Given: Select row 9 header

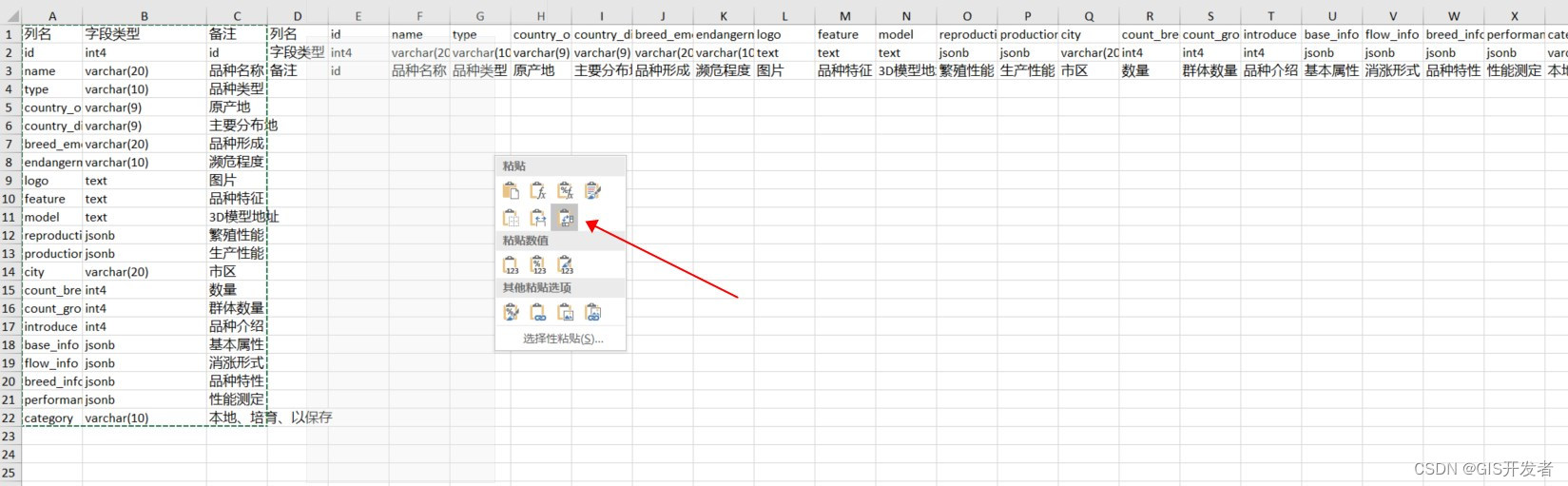Looking at the screenshot, I should click(10, 181).
